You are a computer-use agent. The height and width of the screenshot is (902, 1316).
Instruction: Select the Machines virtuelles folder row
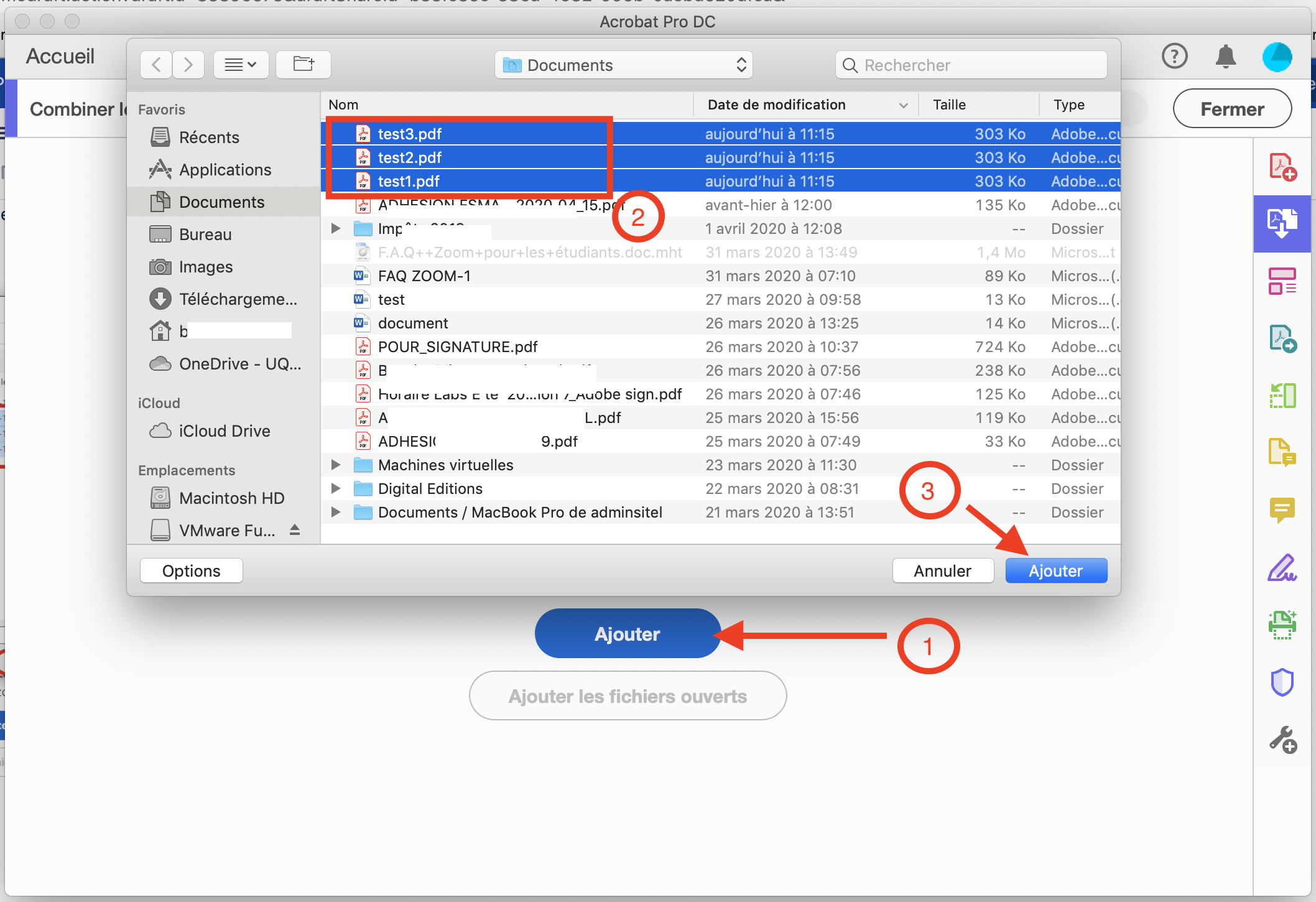pyautogui.click(x=721, y=465)
